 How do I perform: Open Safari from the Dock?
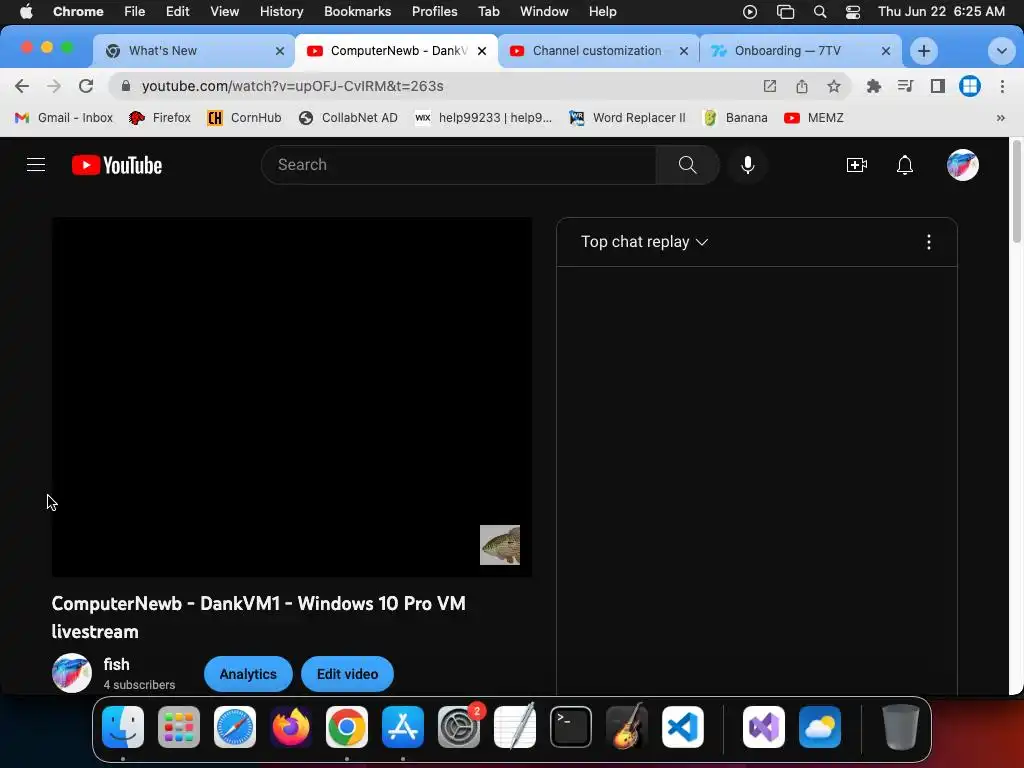[234, 727]
